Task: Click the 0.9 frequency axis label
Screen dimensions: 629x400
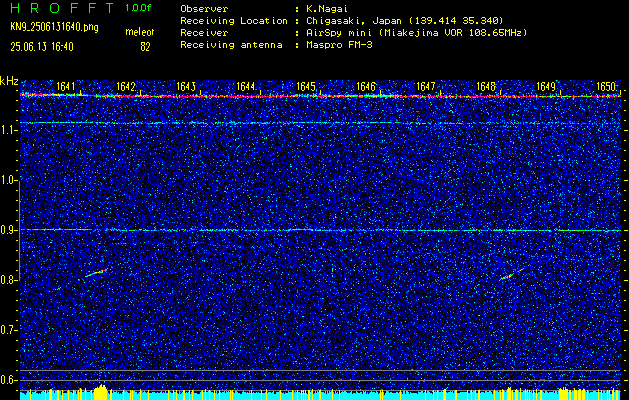Action: [9, 230]
